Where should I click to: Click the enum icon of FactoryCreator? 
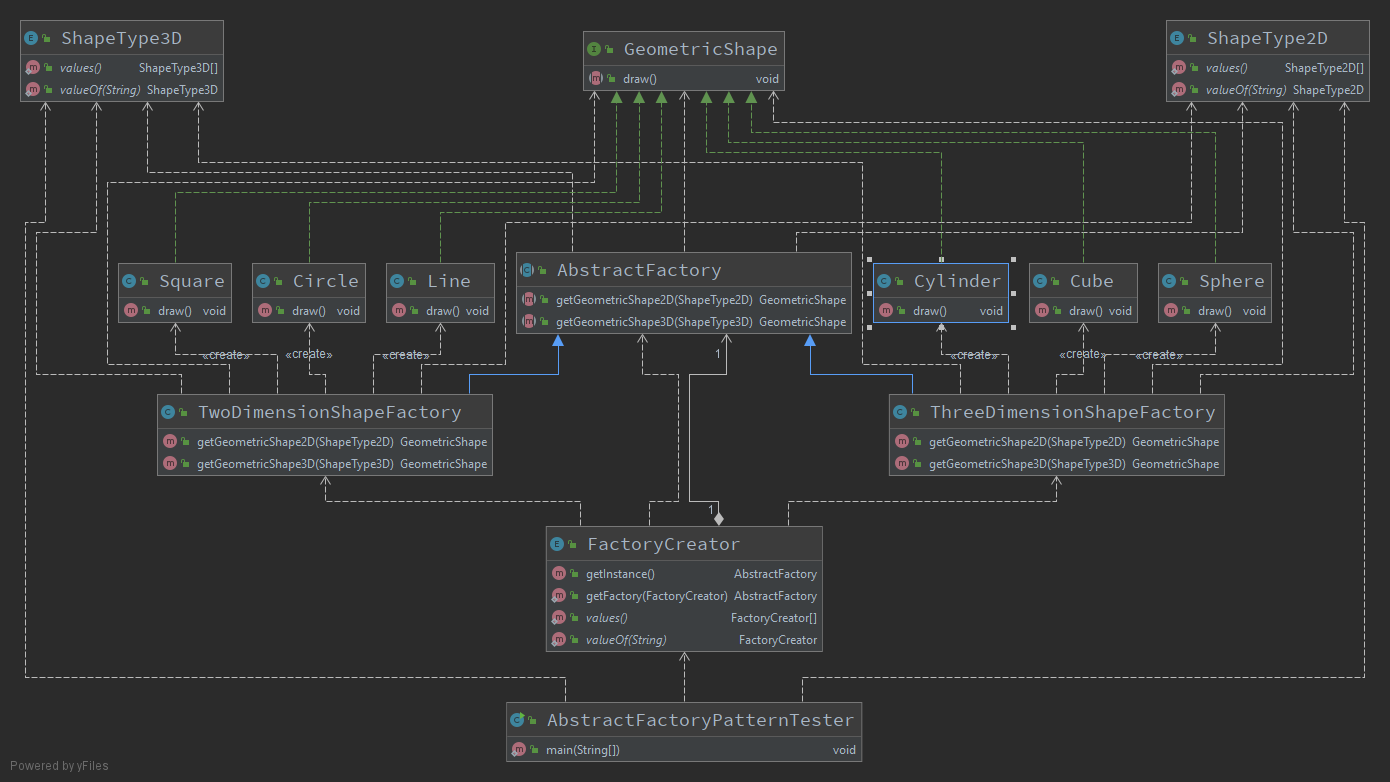[x=557, y=543]
